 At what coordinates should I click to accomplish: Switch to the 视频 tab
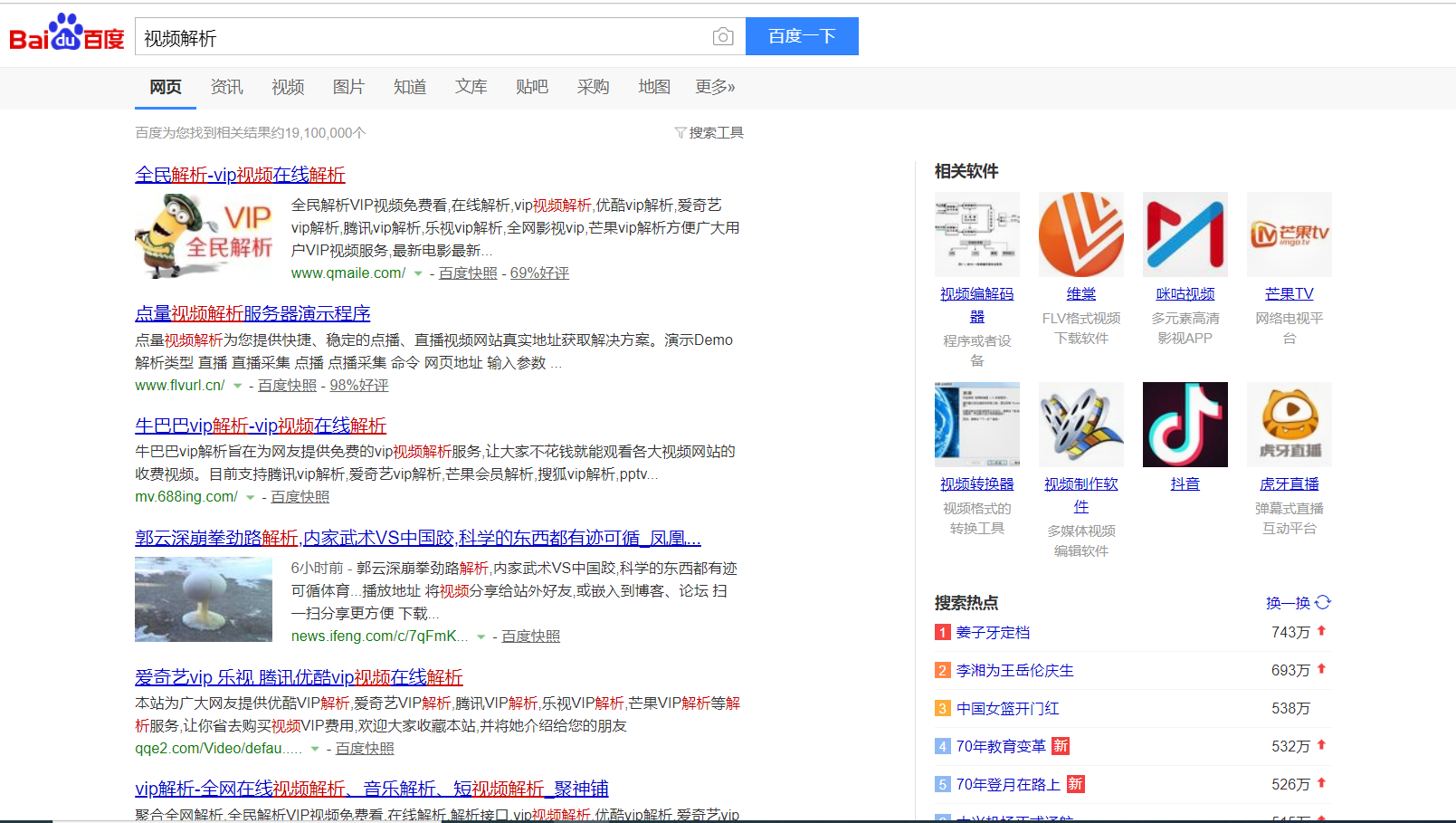(287, 87)
